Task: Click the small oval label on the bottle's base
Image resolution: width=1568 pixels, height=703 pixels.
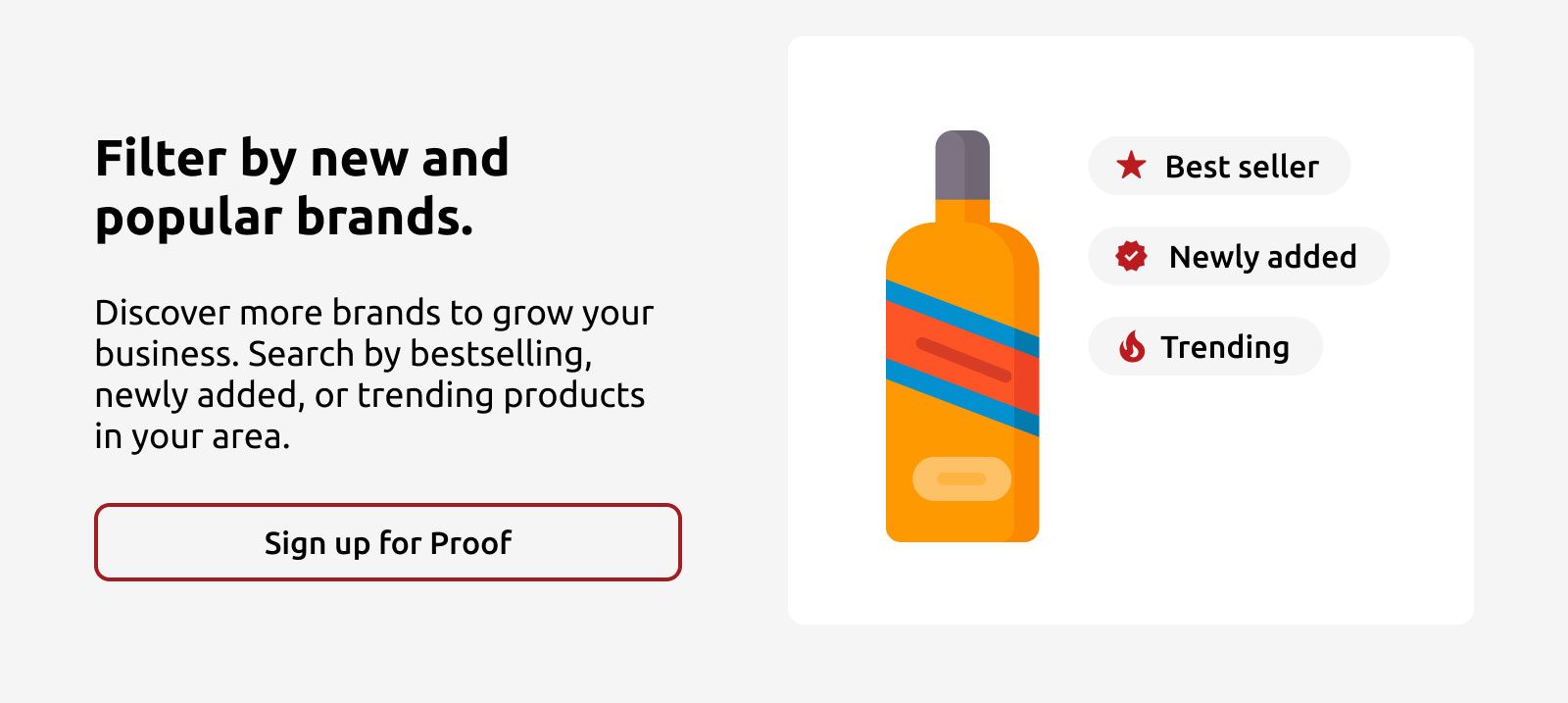Action: [961, 478]
